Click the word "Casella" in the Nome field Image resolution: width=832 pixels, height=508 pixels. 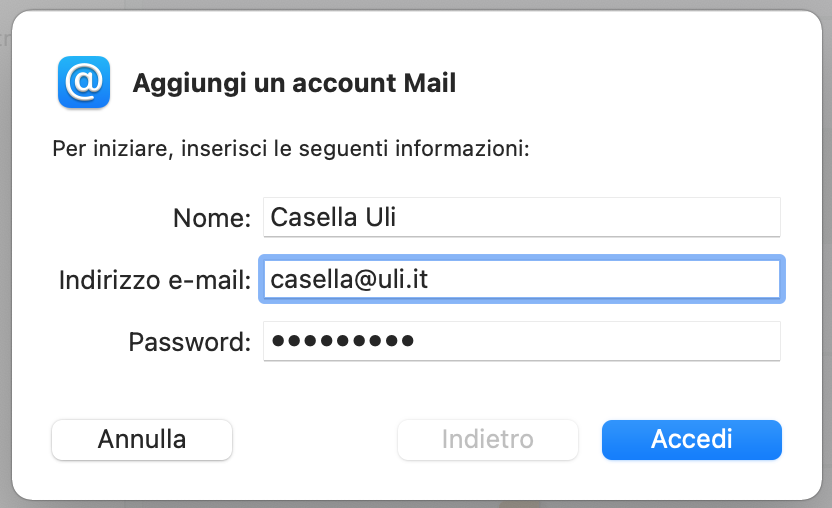coord(311,217)
